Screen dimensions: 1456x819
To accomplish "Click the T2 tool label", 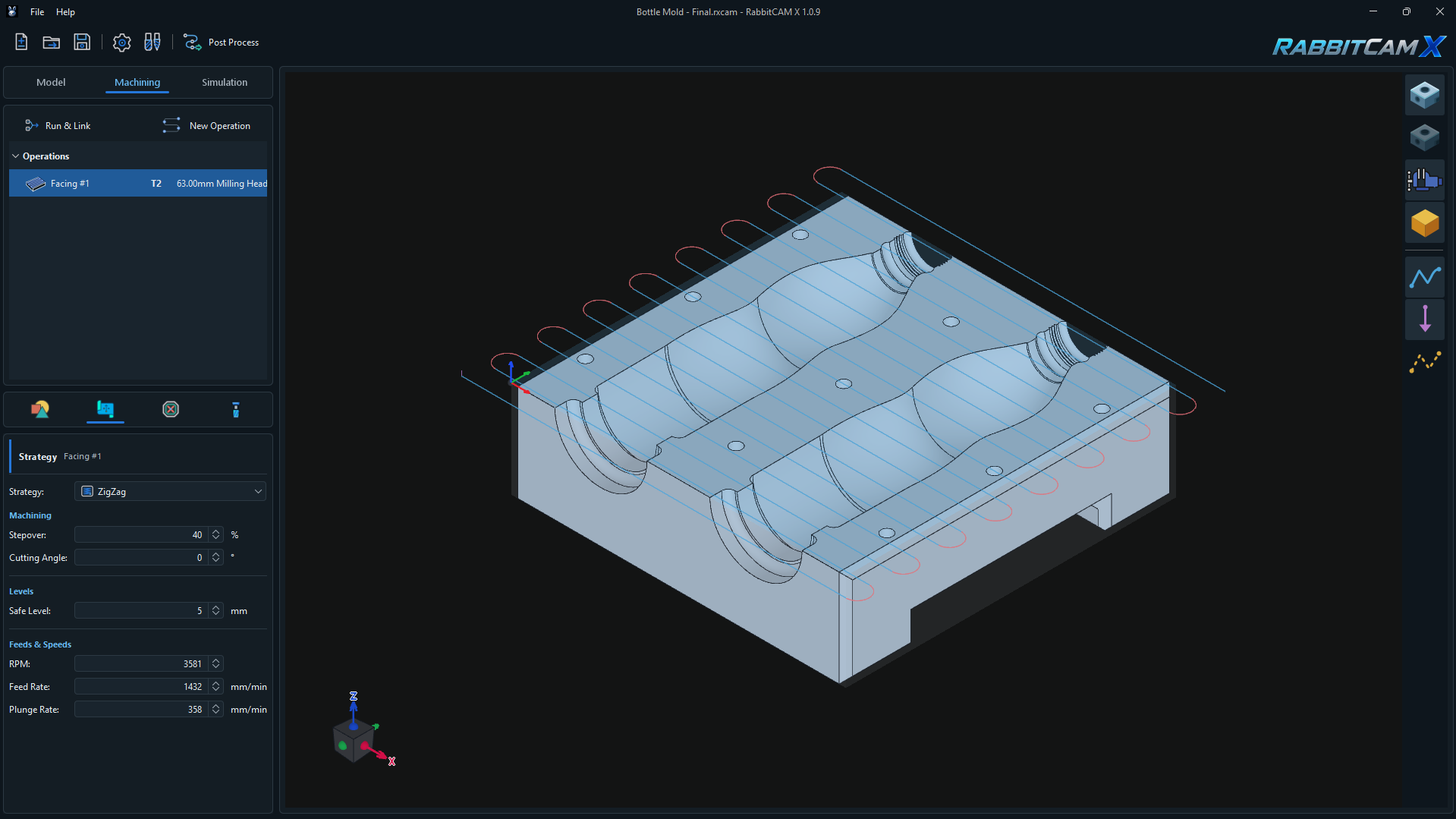I will (x=156, y=184).
